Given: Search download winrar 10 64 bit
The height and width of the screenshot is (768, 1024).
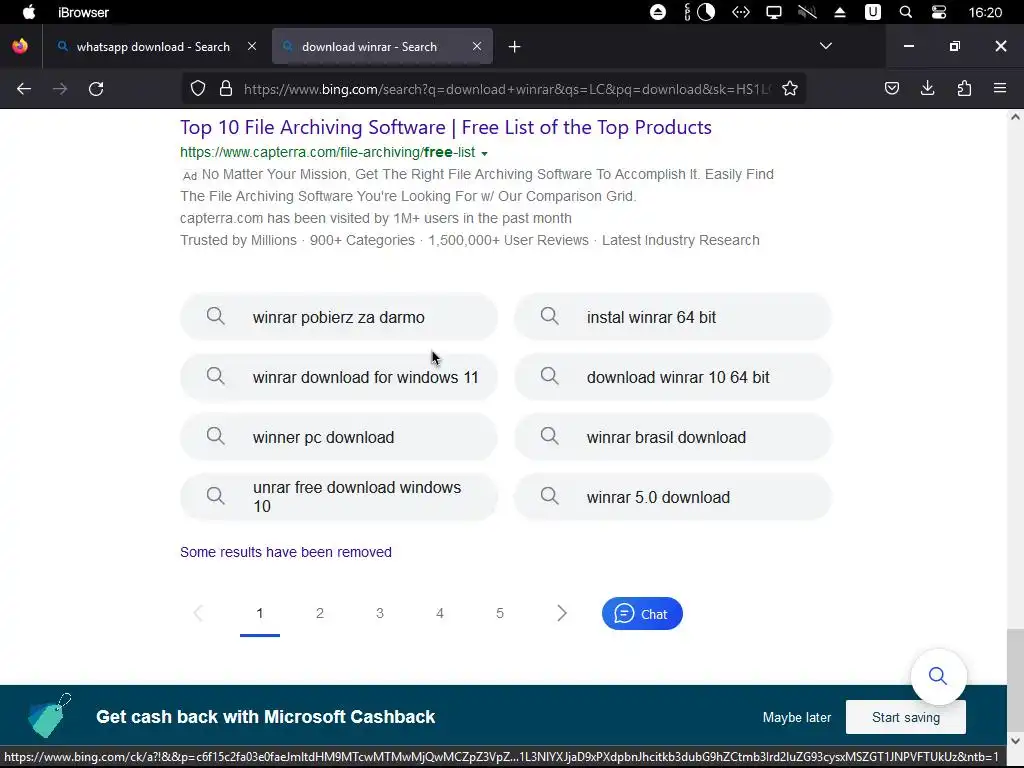Looking at the screenshot, I should [x=673, y=377].
